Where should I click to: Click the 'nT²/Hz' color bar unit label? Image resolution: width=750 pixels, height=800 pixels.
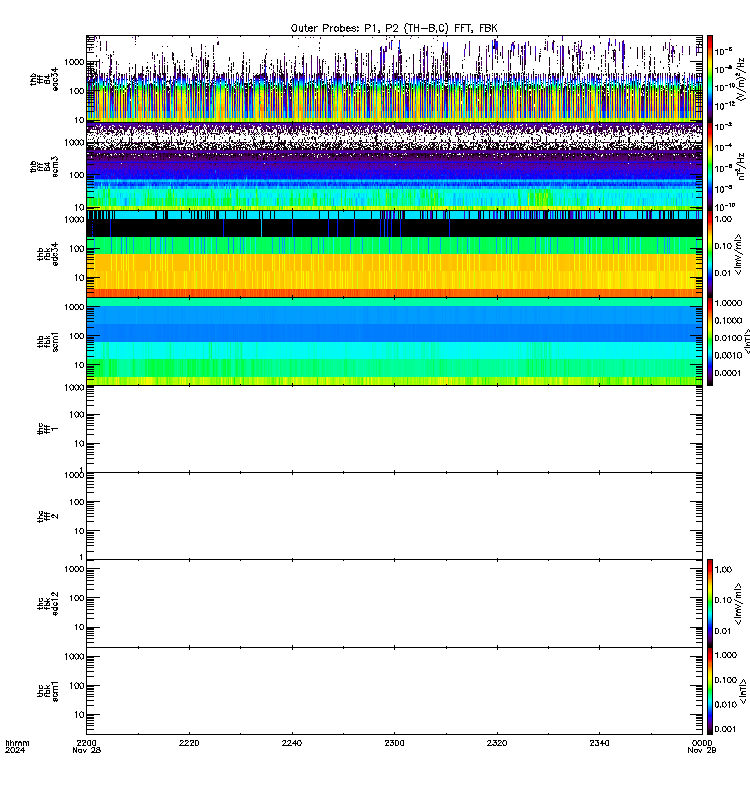(742, 166)
